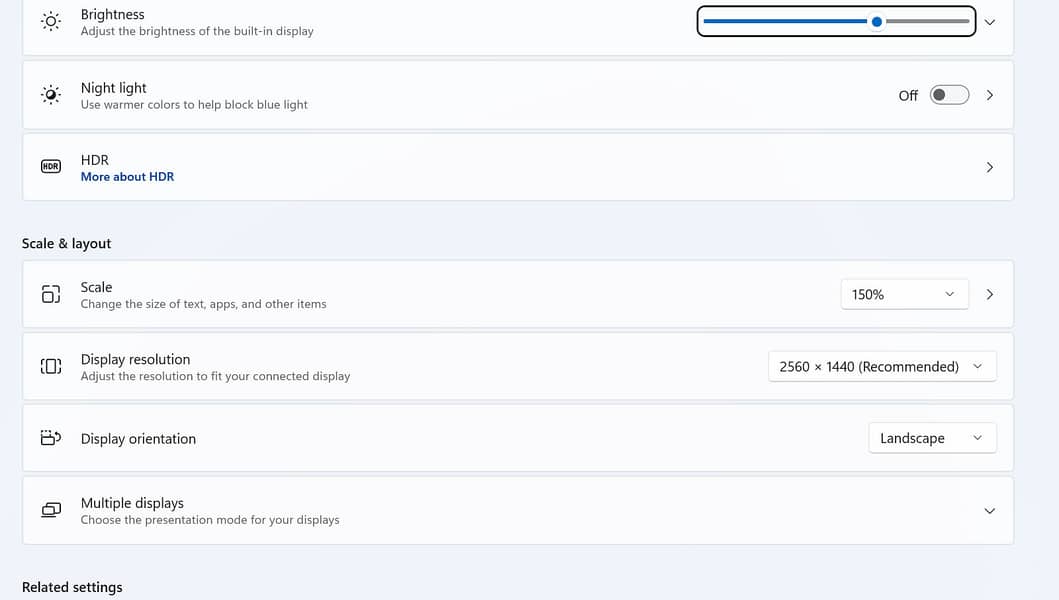Click the Brightness sun icon

click(51, 22)
